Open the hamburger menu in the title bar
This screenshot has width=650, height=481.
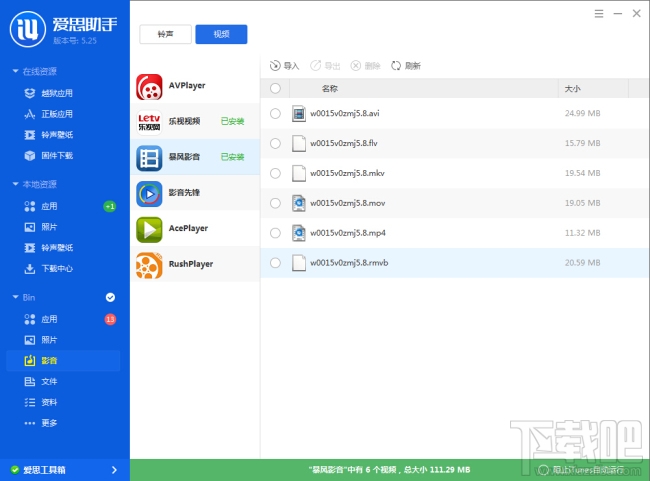599,14
